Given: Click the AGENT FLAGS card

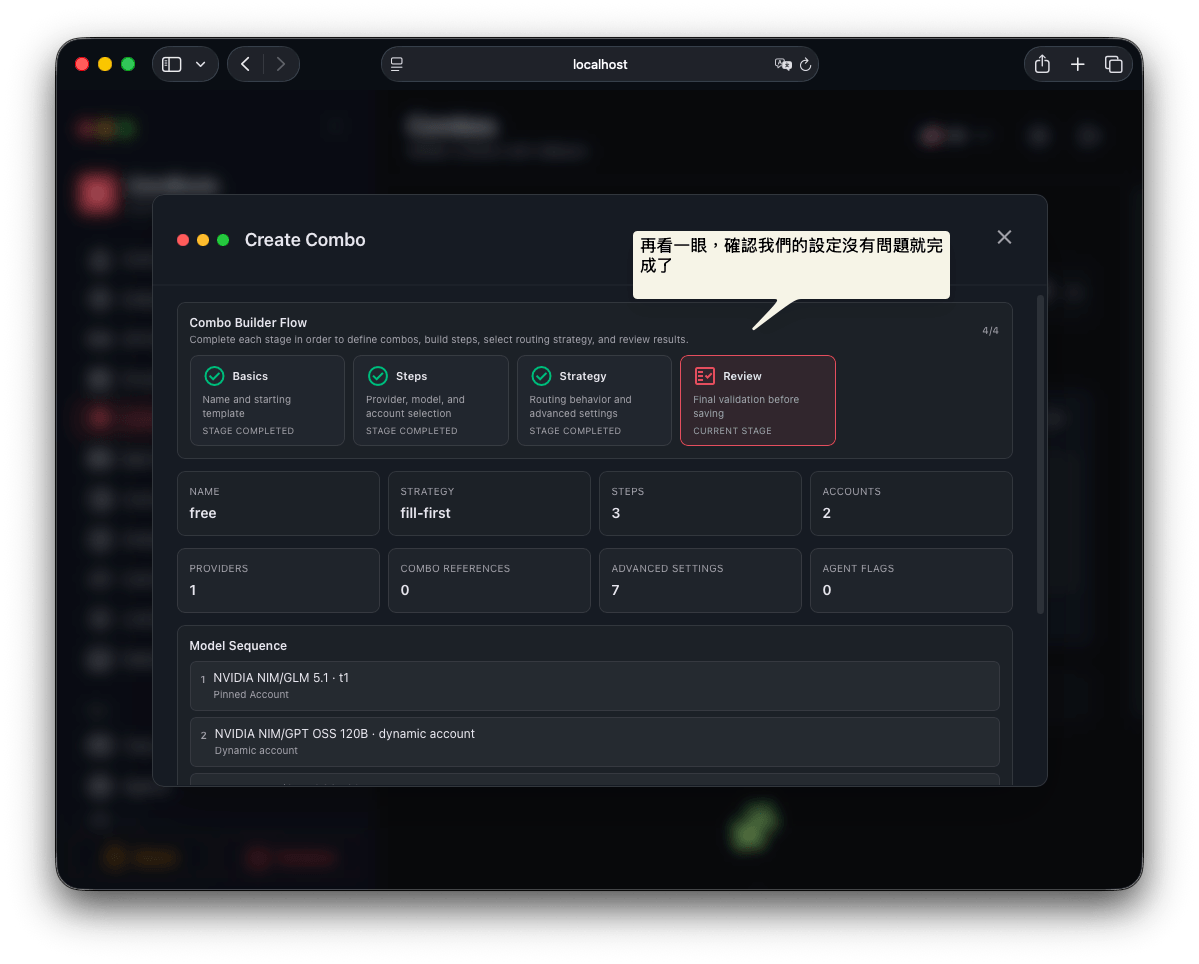Looking at the screenshot, I should 911,580.
